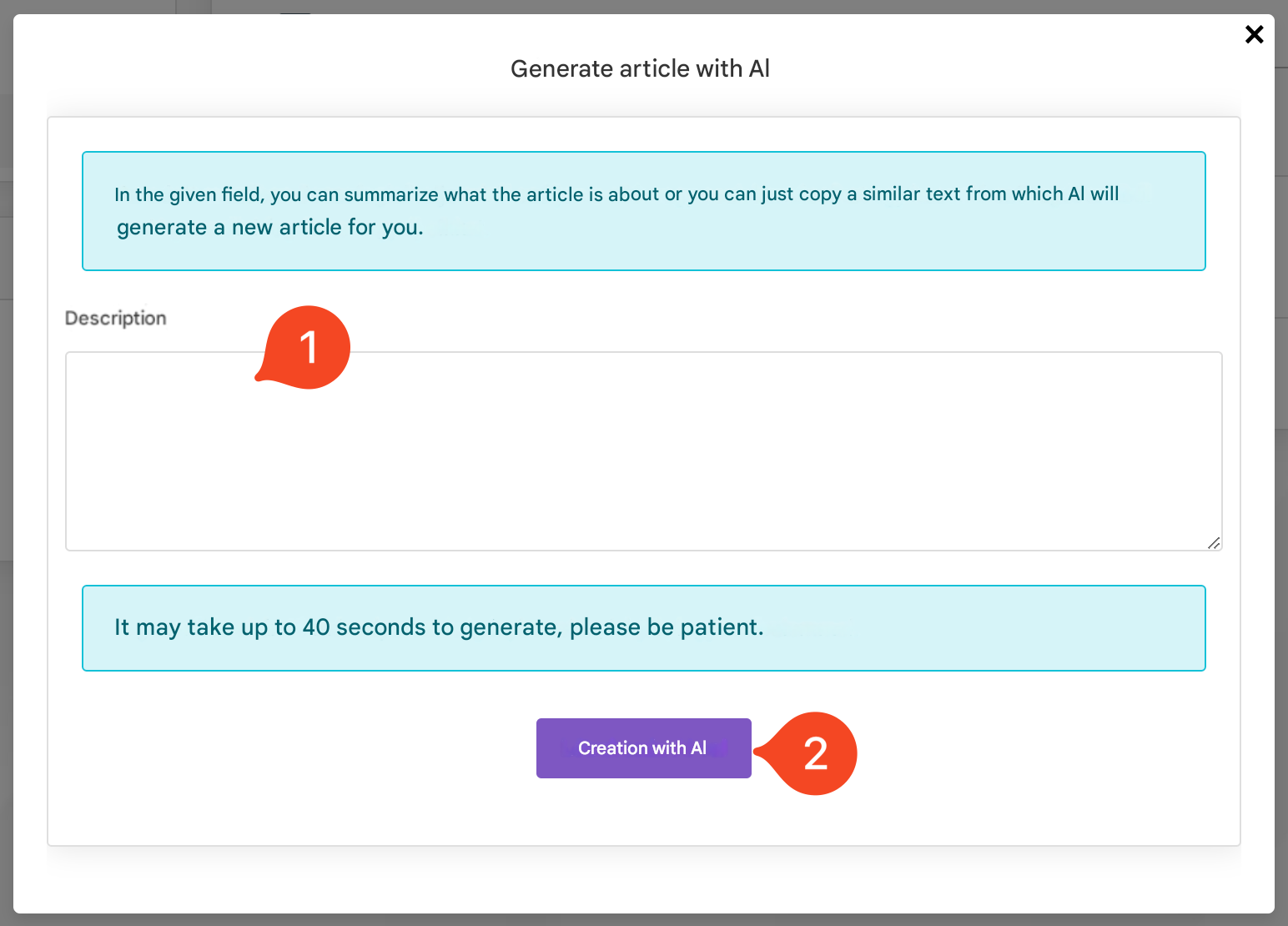Screen dimensions: 1288x926
Task: Click inside the Description text area
Action: click(643, 467)
